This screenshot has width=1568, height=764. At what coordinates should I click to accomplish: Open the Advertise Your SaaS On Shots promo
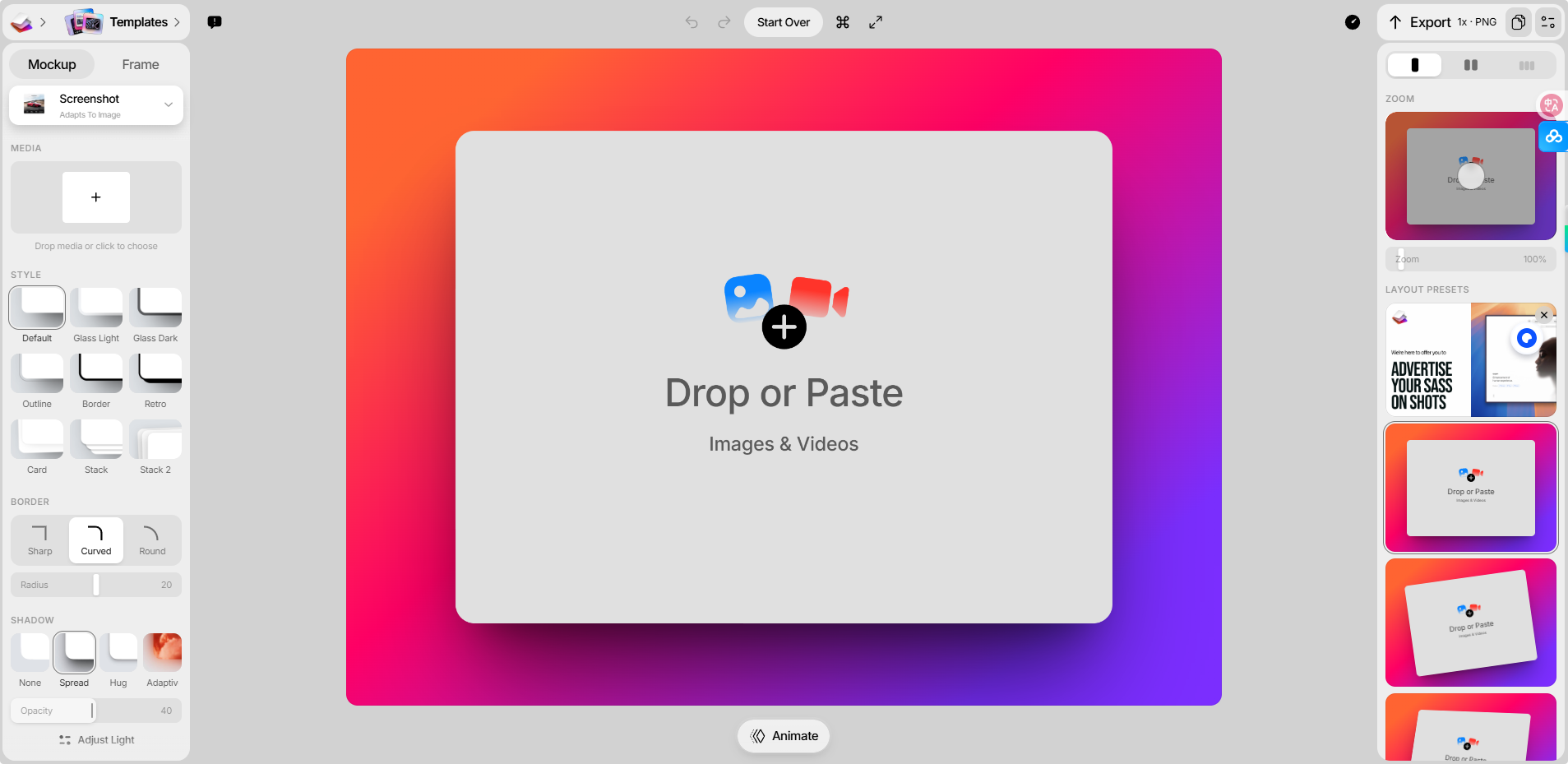(1471, 360)
